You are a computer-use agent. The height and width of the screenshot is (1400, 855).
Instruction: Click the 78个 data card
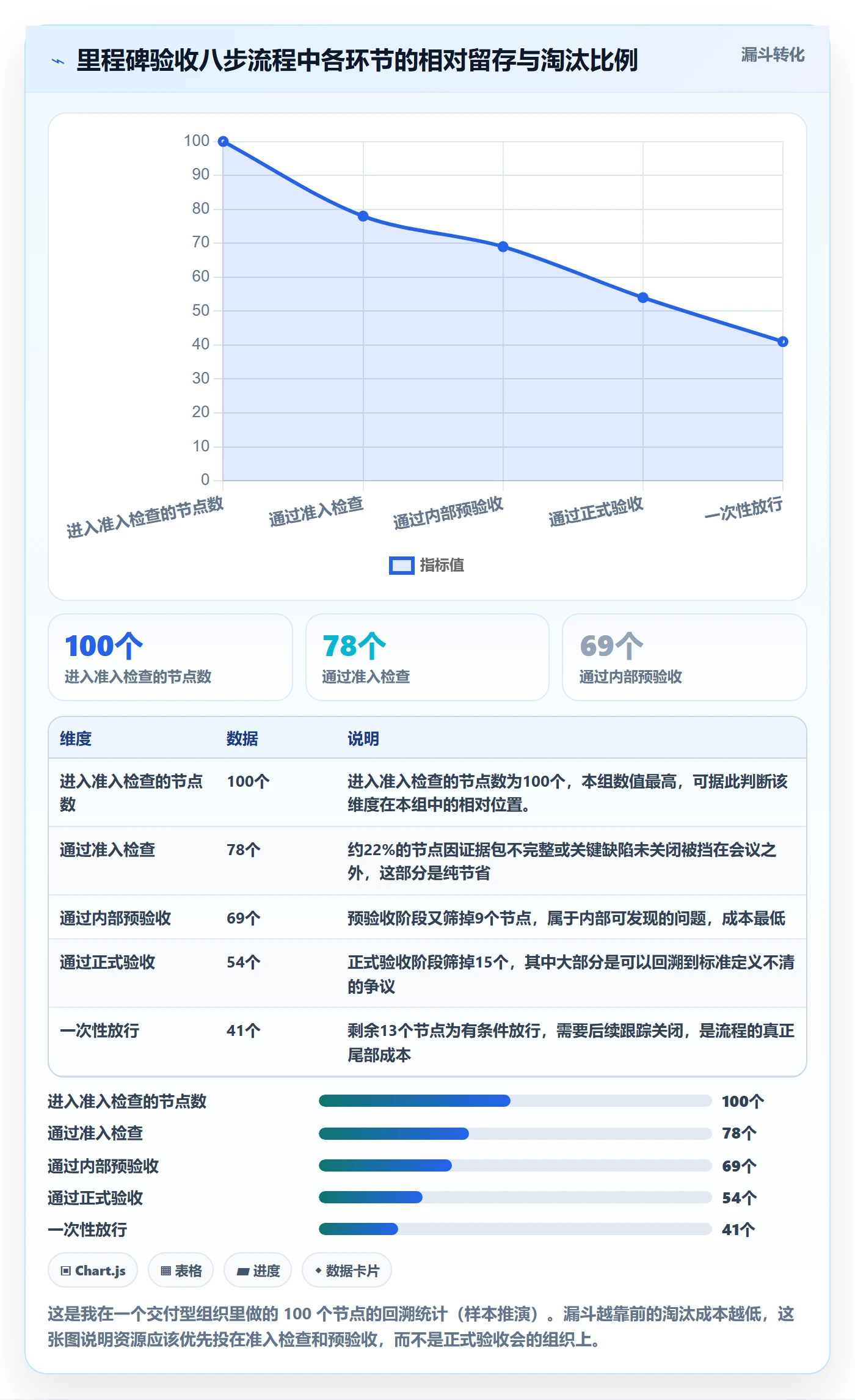(x=428, y=657)
